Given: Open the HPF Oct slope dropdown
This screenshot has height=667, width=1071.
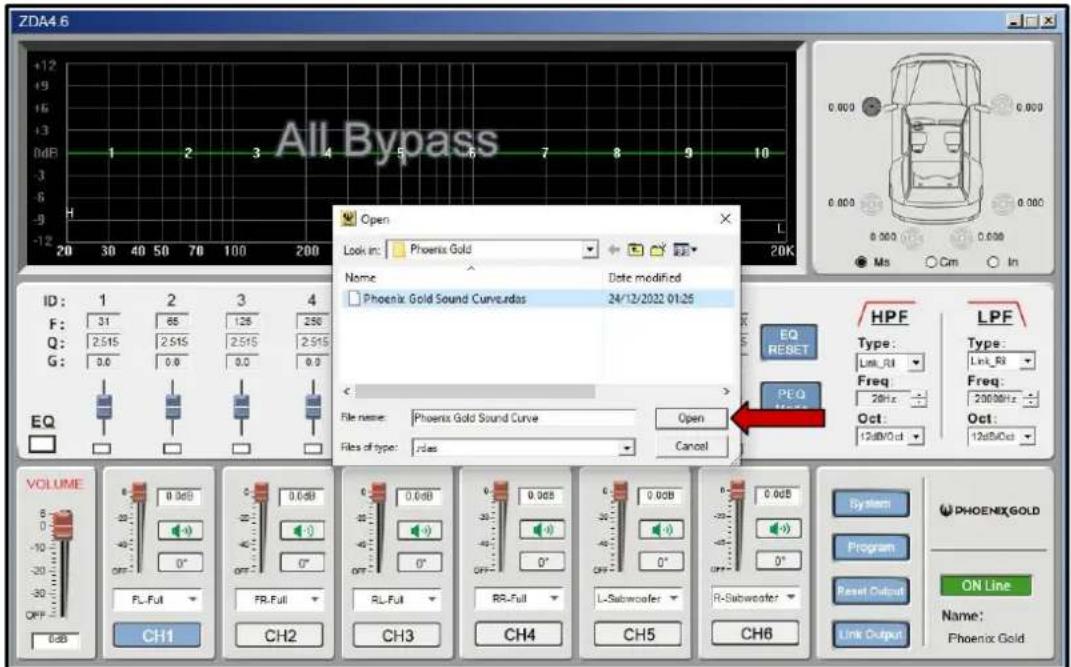Looking at the screenshot, I should coord(917,434).
